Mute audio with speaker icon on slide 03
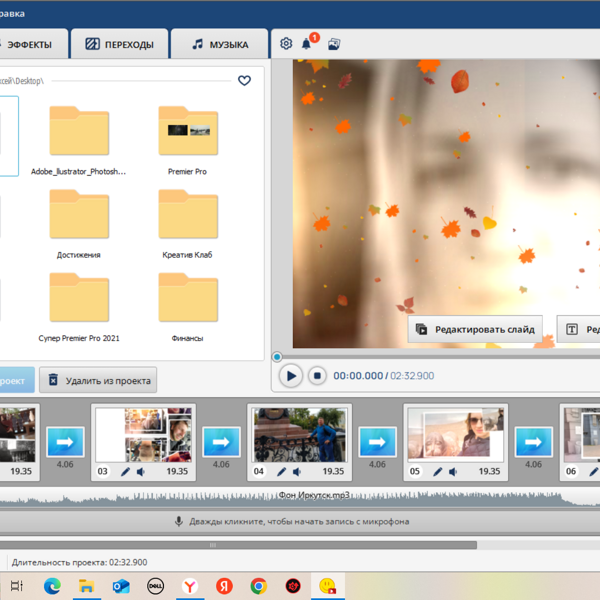600x600 pixels. click(x=141, y=472)
